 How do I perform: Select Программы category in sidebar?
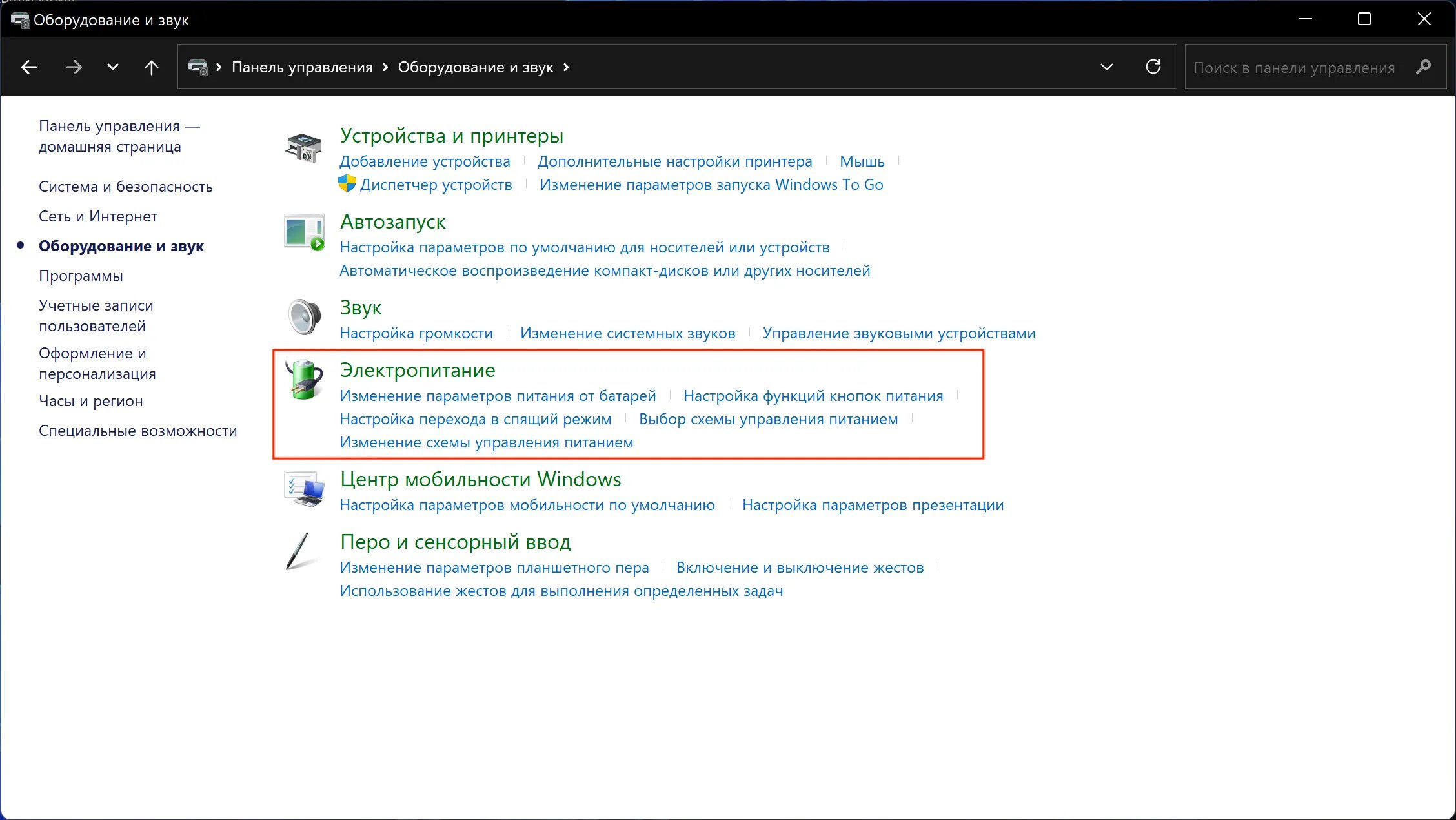[81, 276]
